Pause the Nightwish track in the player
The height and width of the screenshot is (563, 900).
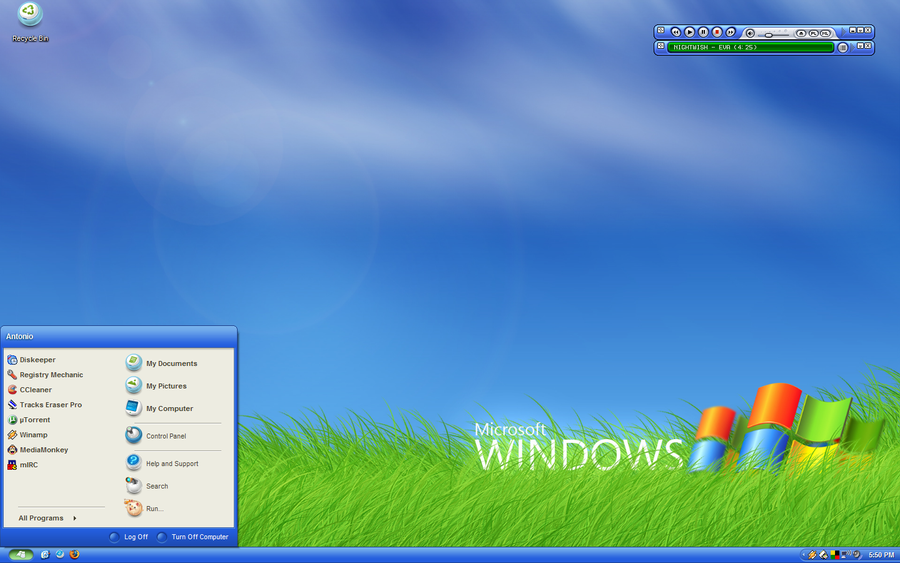703,32
